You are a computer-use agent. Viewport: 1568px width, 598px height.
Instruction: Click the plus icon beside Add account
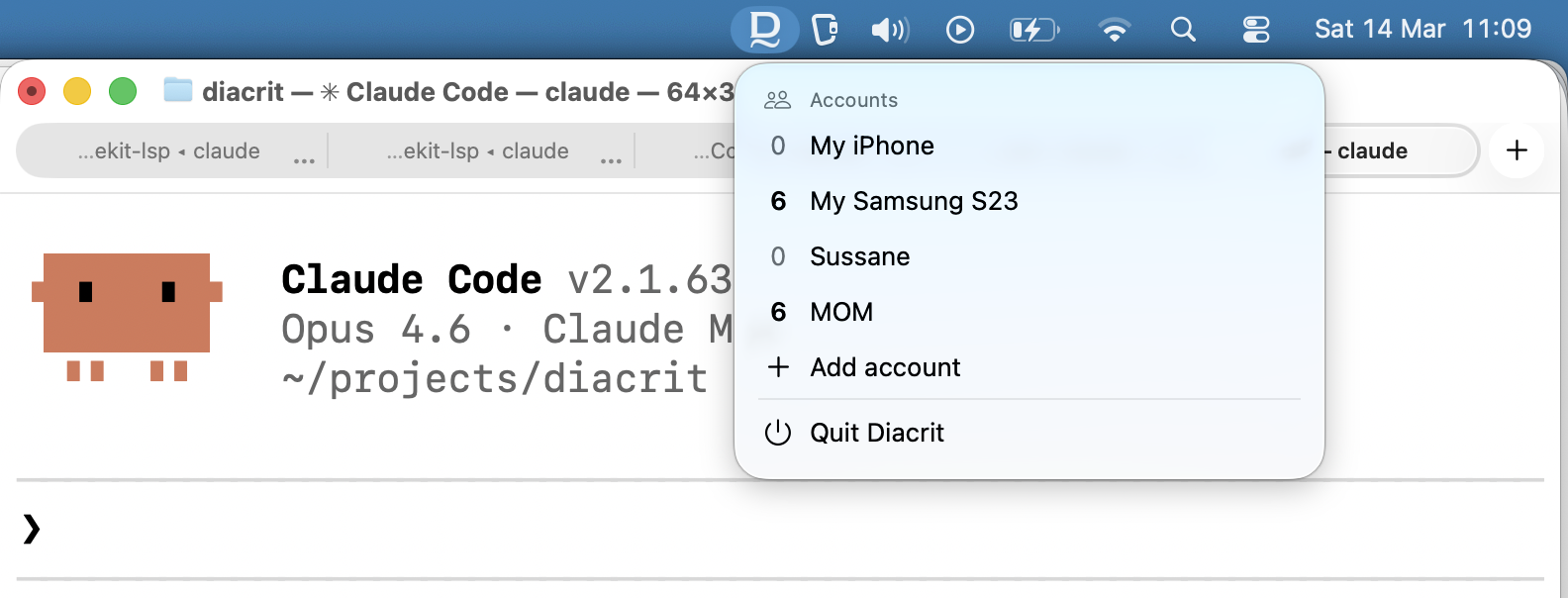click(x=778, y=367)
